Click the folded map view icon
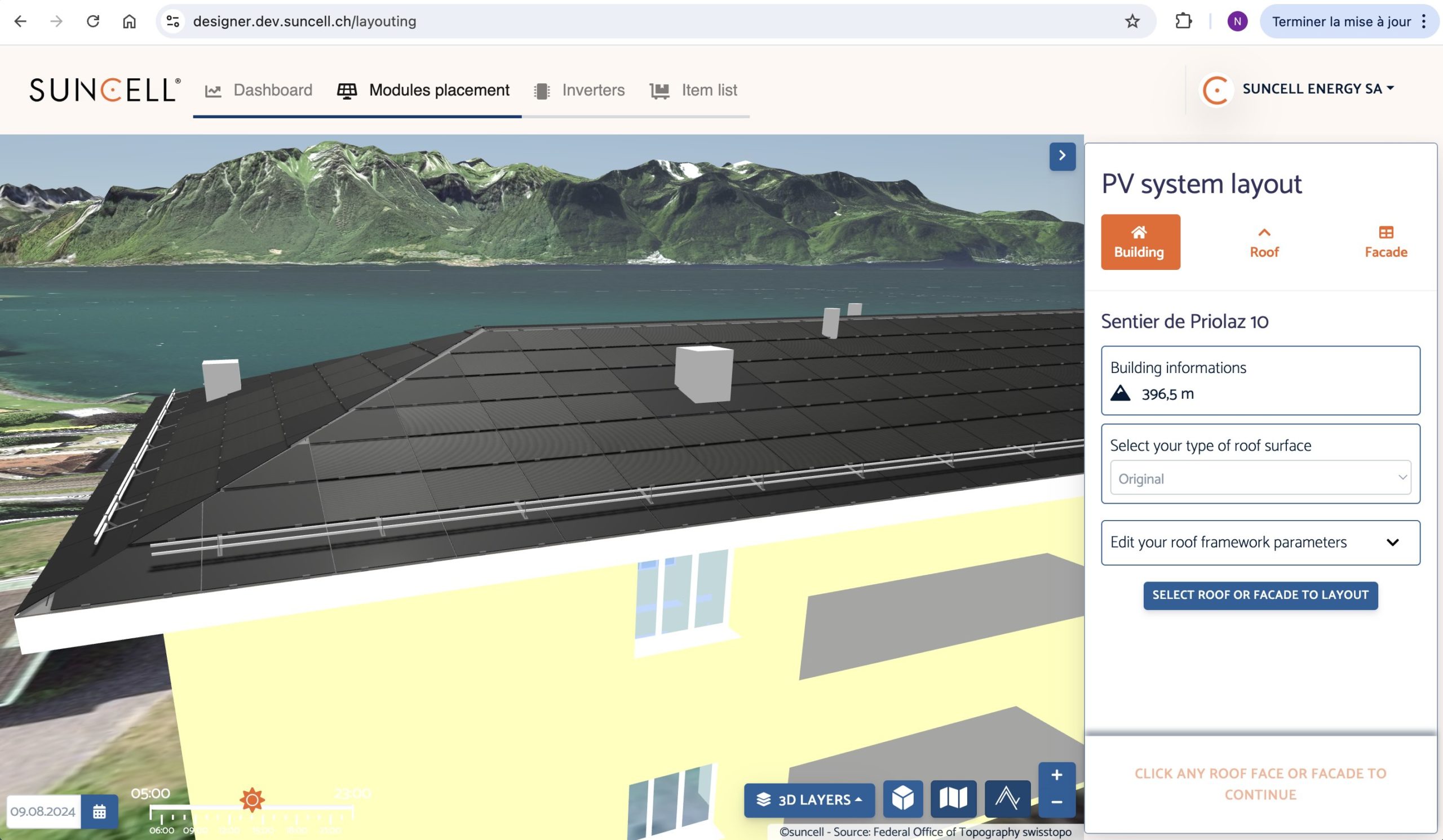Viewport: 1443px width, 840px height. (x=953, y=798)
